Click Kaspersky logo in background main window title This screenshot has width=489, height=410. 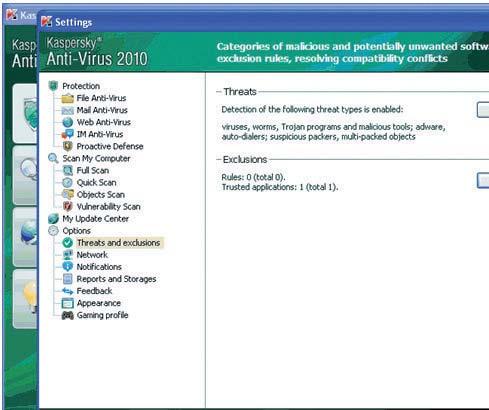12,15
